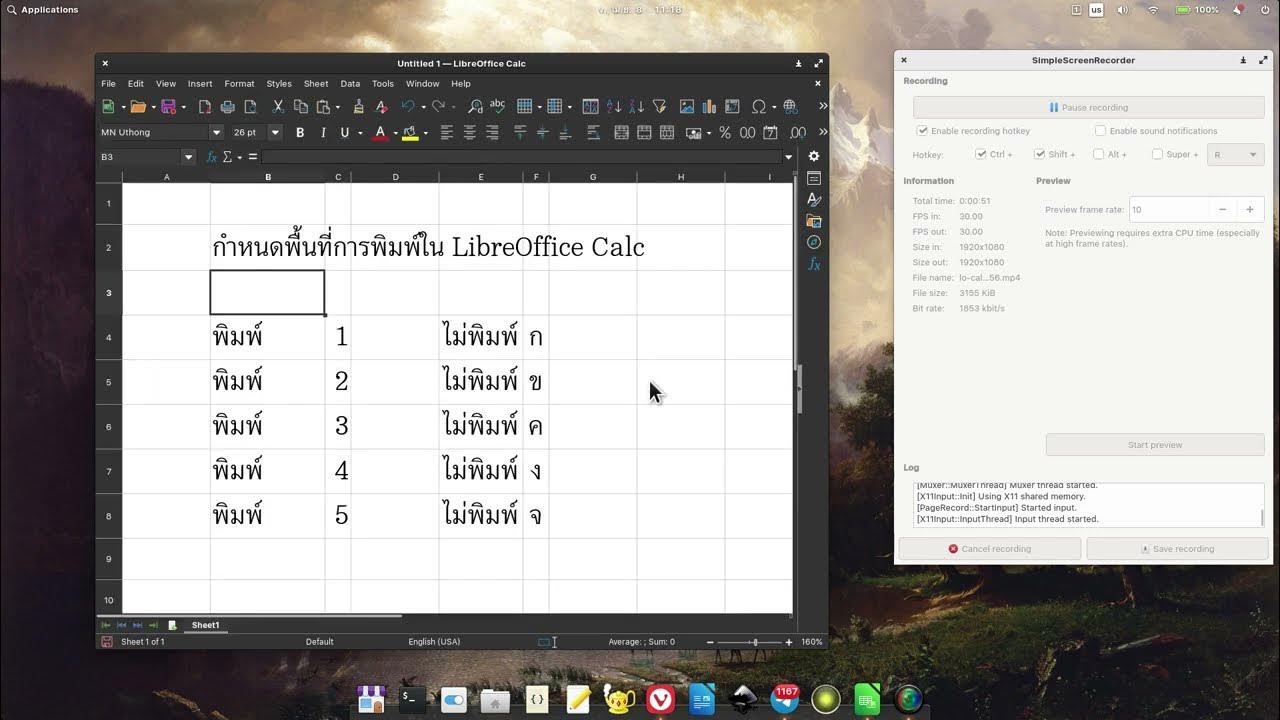Apply Italic formatting
This screenshot has height=720, width=1280.
[322, 132]
